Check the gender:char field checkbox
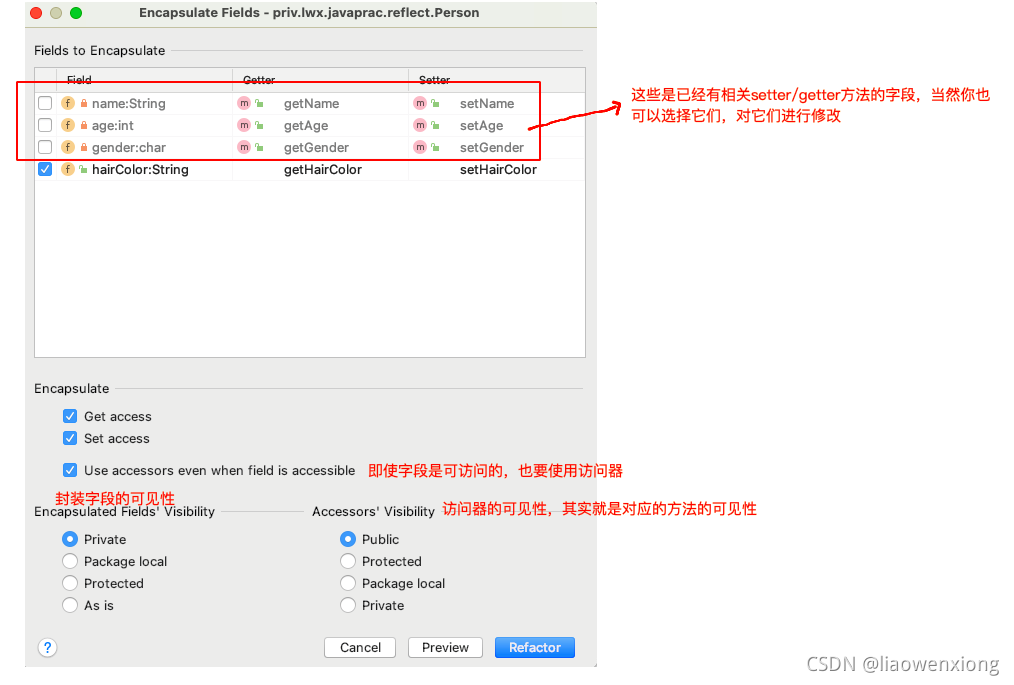The height and width of the screenshot is (685, 1014). click(x=45, y=147)
